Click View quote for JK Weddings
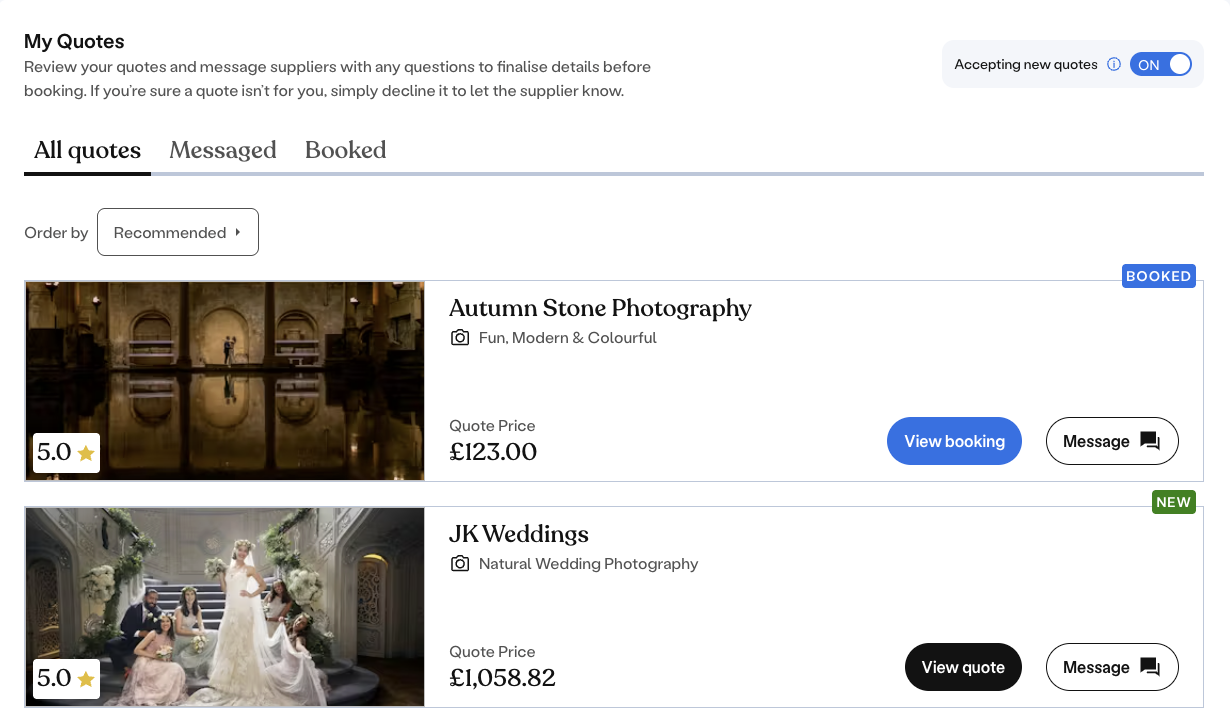1230x712 pixels. coord(963,667)
